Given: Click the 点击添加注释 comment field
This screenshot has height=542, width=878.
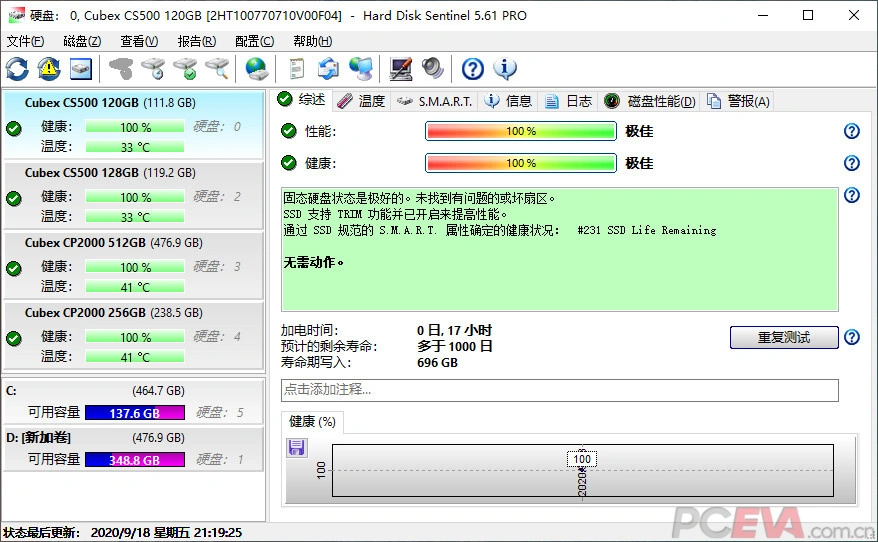Looking at the screenshot, I should coord(560,390).
